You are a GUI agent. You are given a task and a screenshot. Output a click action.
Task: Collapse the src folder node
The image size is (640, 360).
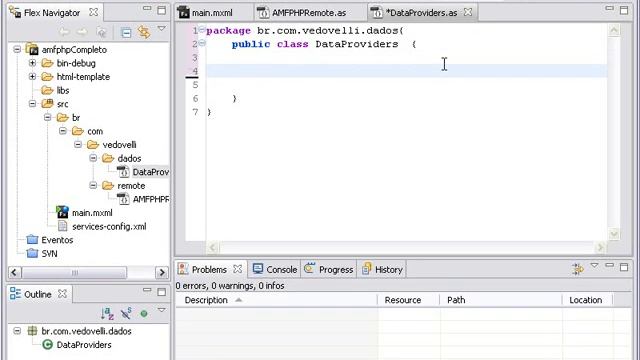pos(32,104)
